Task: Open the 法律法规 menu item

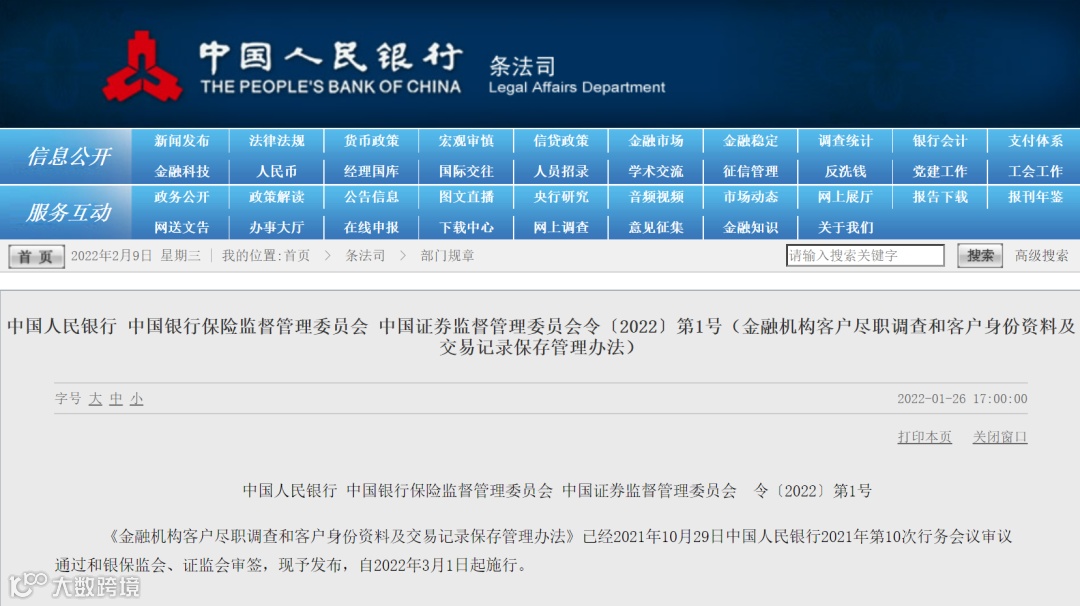Action: (x=276, y=141)
